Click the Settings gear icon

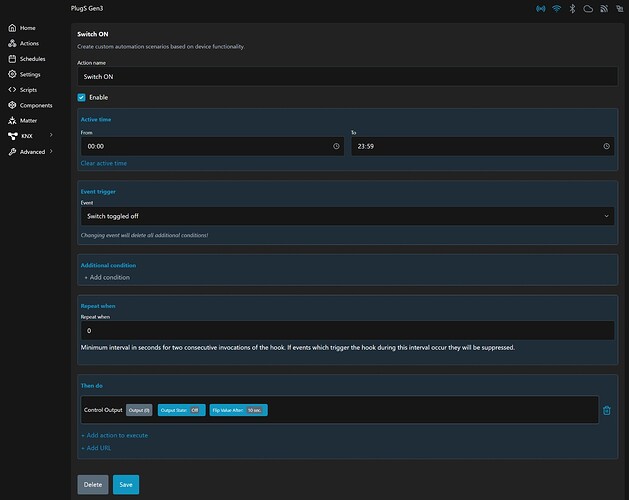coord(12,74)
